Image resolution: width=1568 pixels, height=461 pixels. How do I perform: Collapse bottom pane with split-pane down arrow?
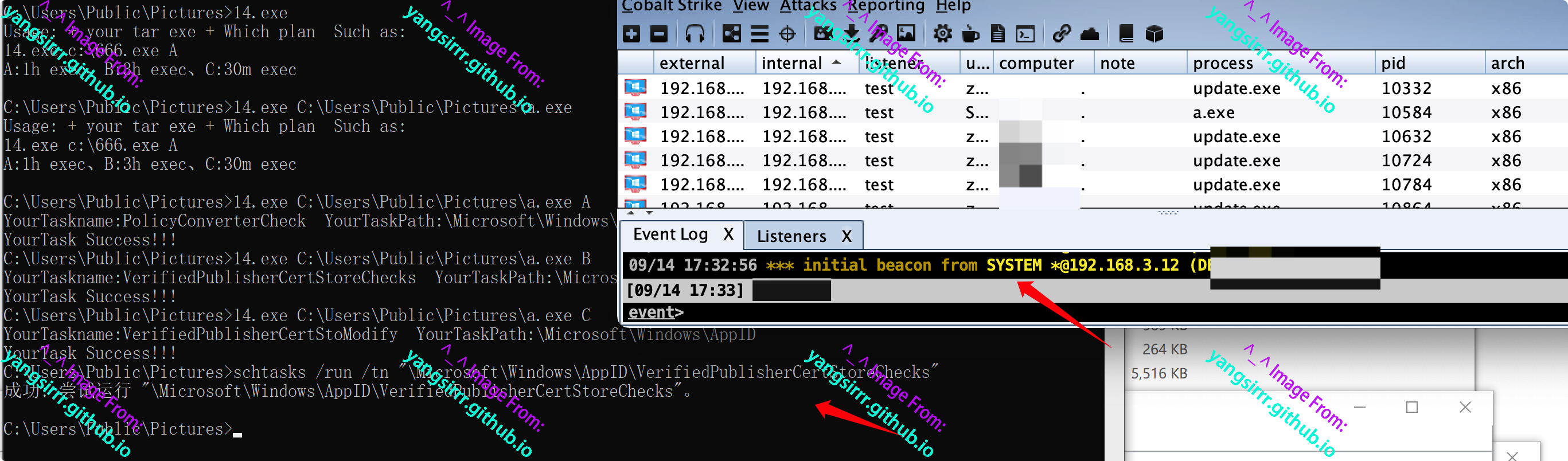tap(649, 213)
